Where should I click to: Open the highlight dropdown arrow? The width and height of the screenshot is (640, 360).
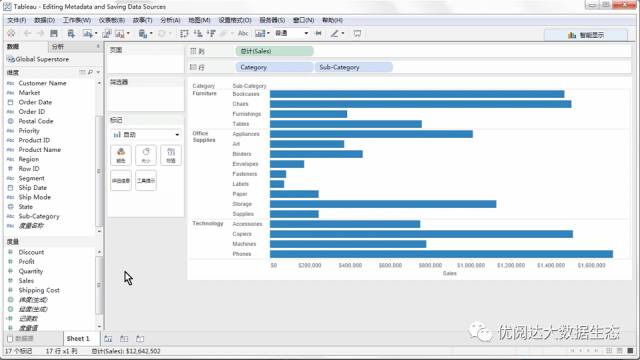(x=343, y=33)
